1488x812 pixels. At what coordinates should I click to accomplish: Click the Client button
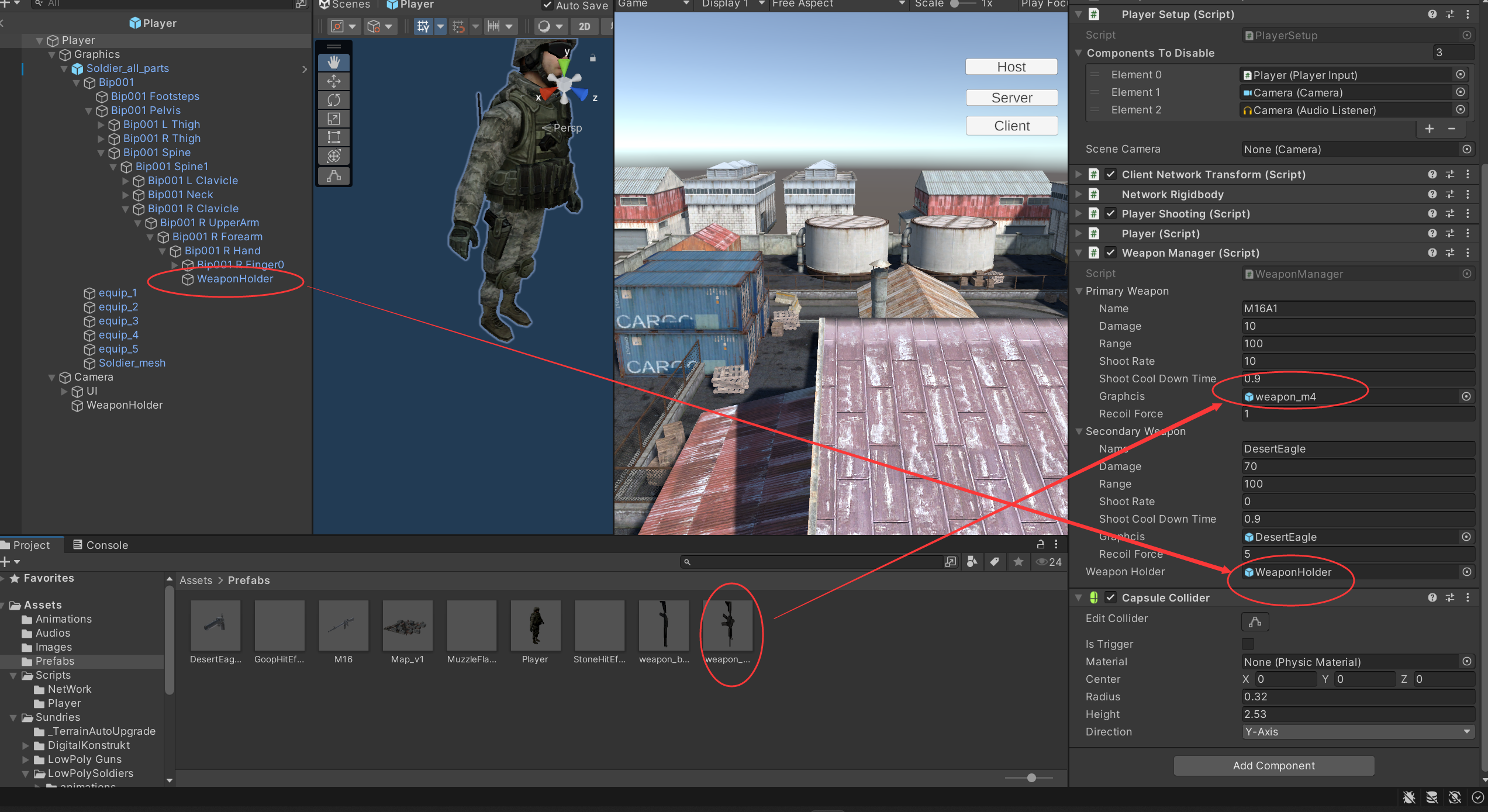point(1011,126)
